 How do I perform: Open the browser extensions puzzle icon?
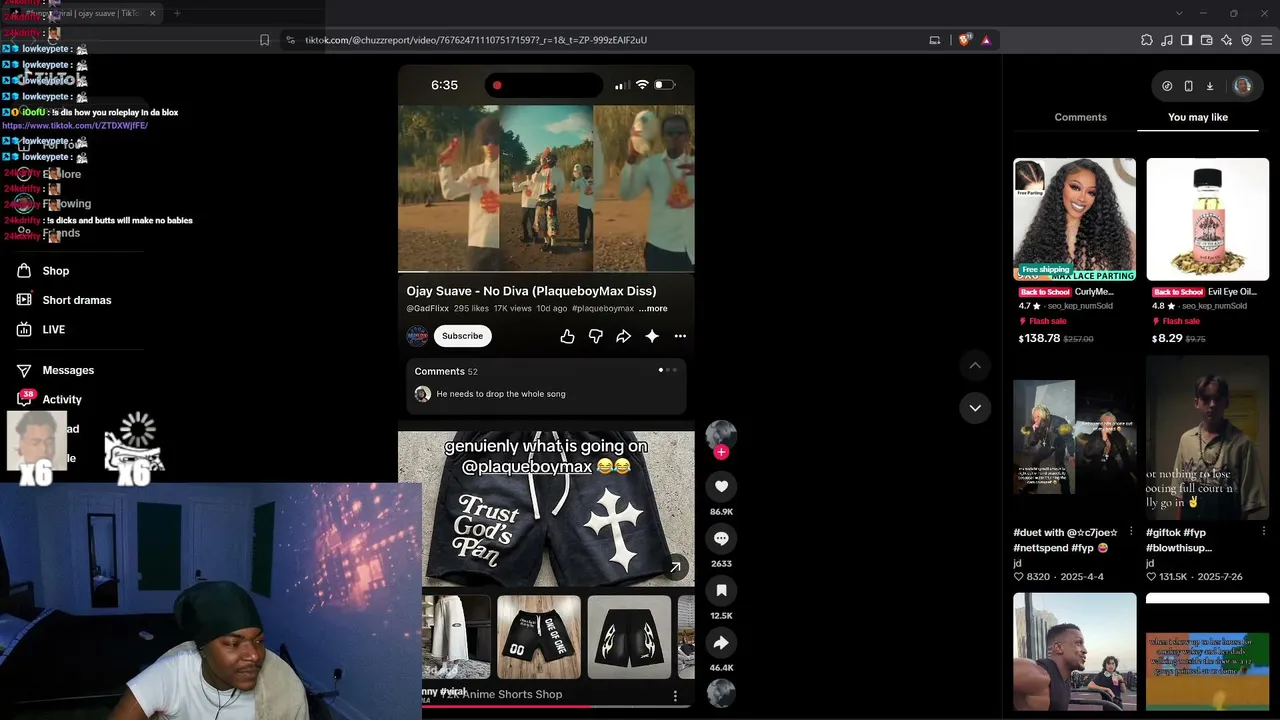point(1147,40)
